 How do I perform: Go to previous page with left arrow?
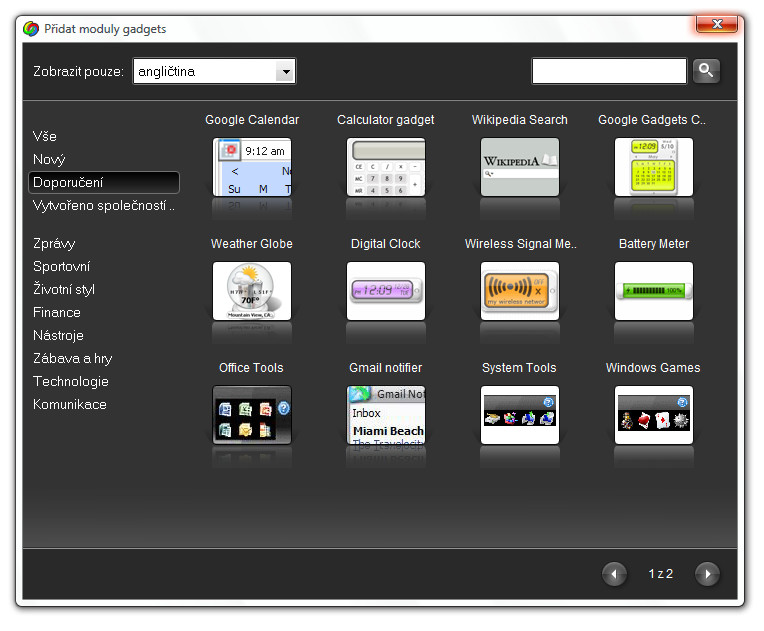click(614, 574)
